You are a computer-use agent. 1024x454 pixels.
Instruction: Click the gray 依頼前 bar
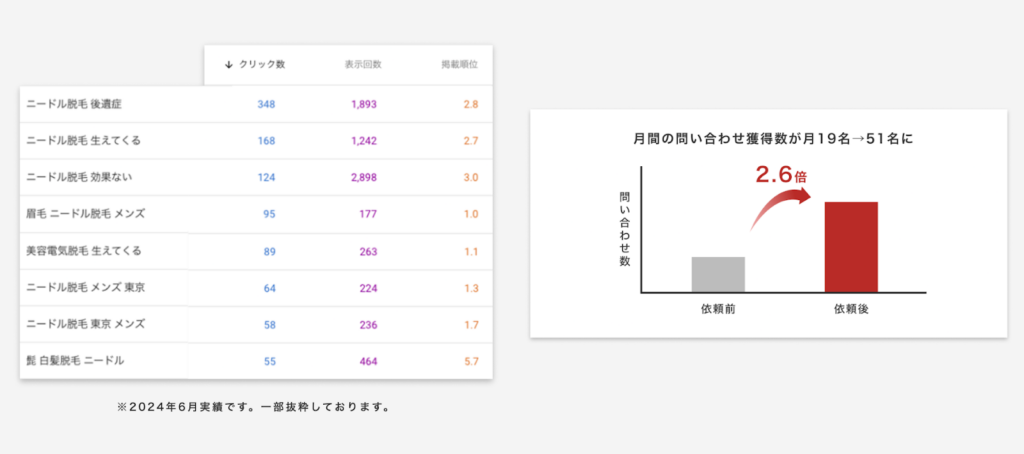click(719, 274)
